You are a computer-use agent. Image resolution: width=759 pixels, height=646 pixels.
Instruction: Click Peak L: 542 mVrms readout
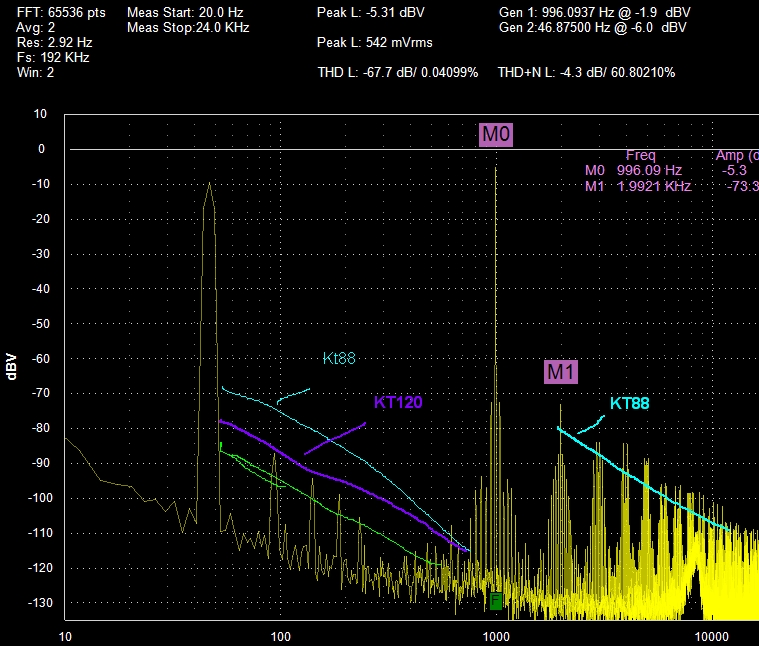pos(375,43)
